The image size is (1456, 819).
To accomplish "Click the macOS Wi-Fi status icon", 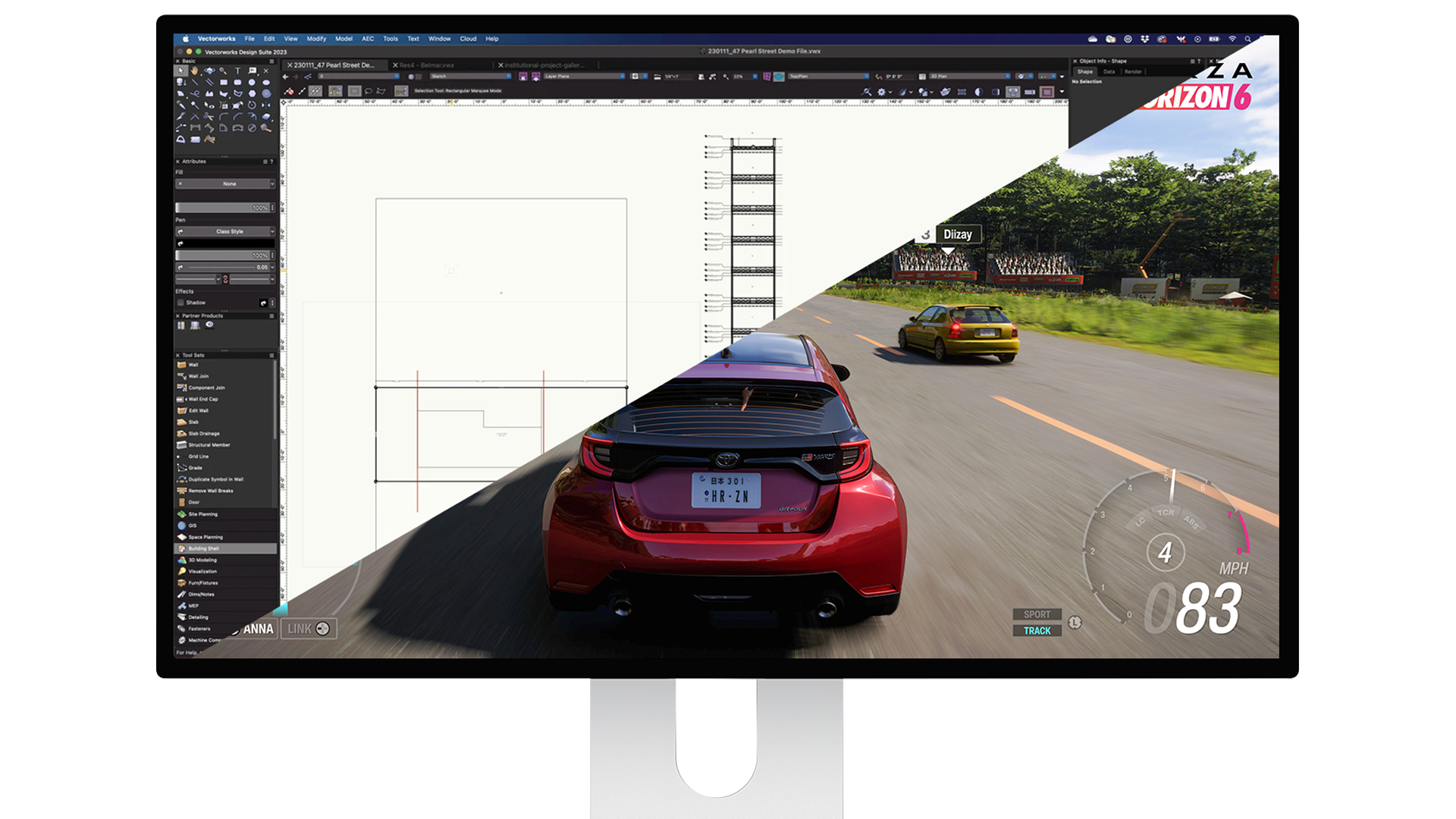I will [x=1232, y=39].
